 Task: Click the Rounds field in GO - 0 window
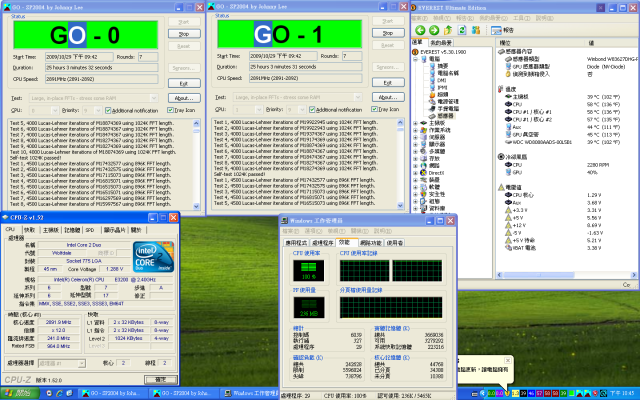click(x=148, y=57)
